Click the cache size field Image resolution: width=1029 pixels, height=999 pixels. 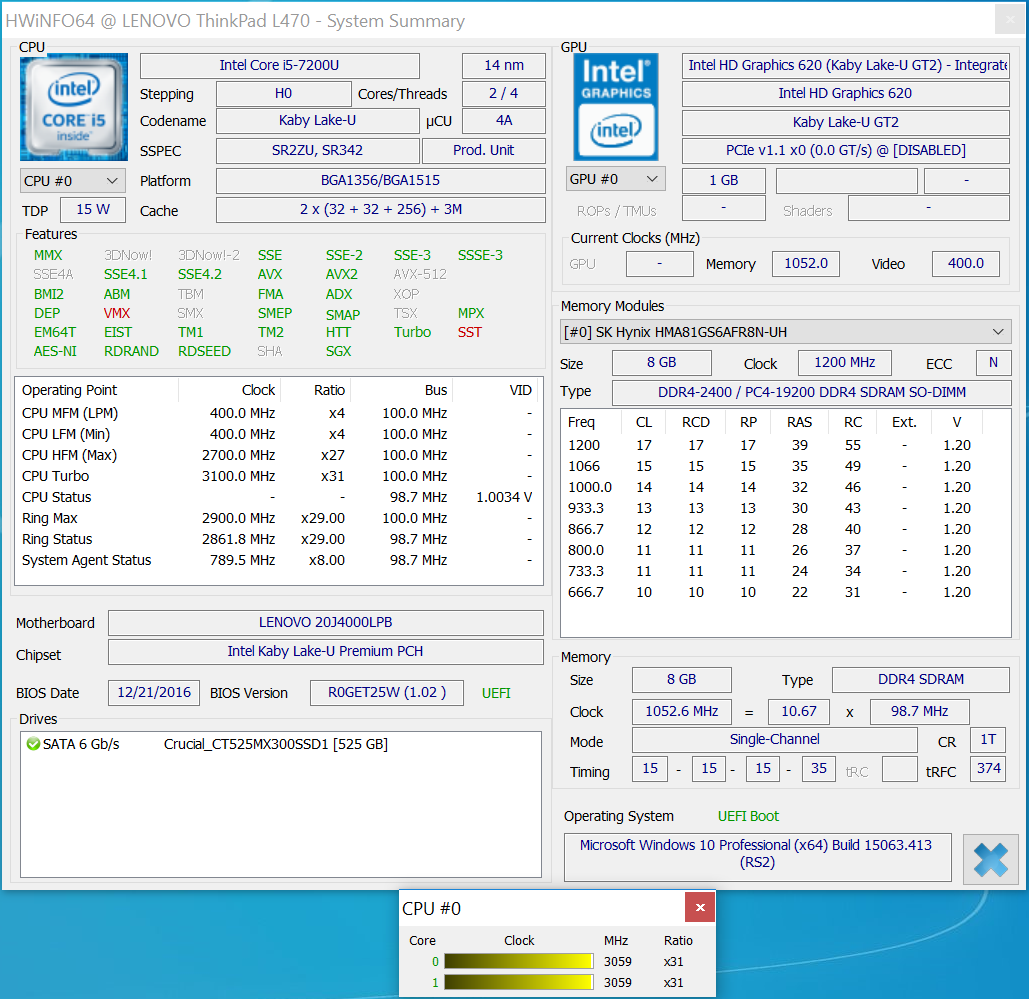point(381,210)
